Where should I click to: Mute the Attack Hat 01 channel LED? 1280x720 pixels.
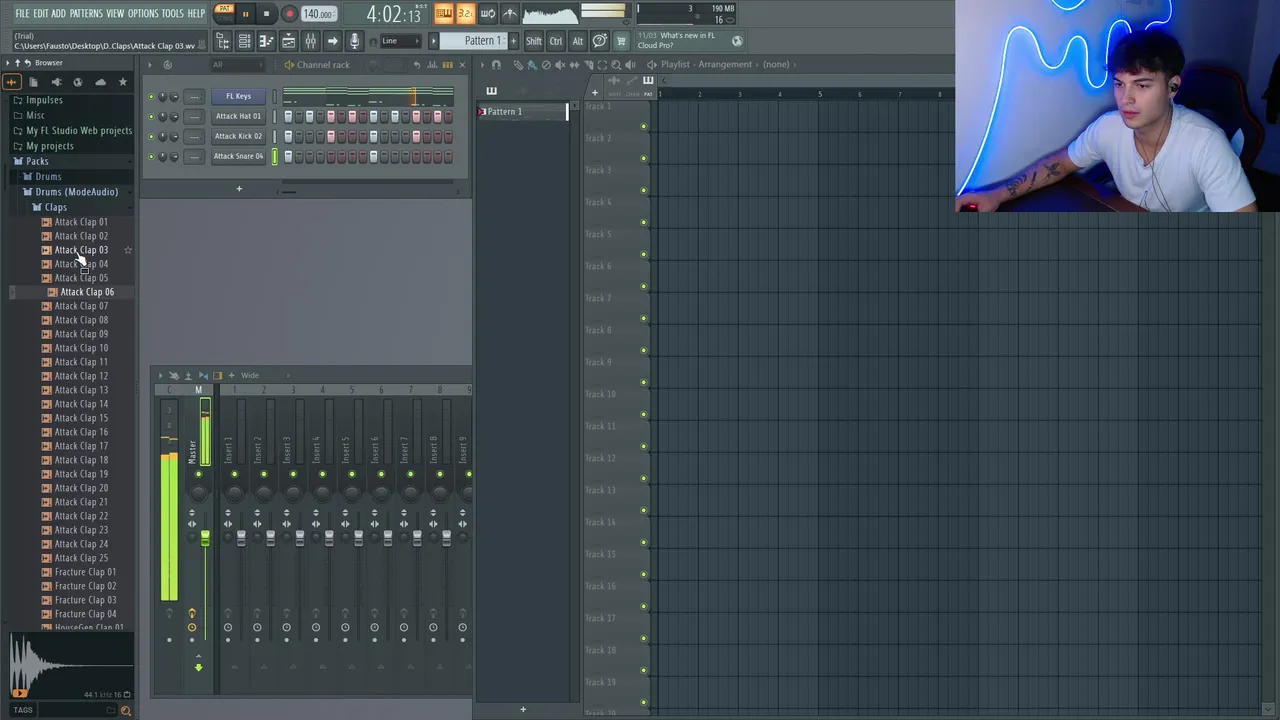point(151,117)
